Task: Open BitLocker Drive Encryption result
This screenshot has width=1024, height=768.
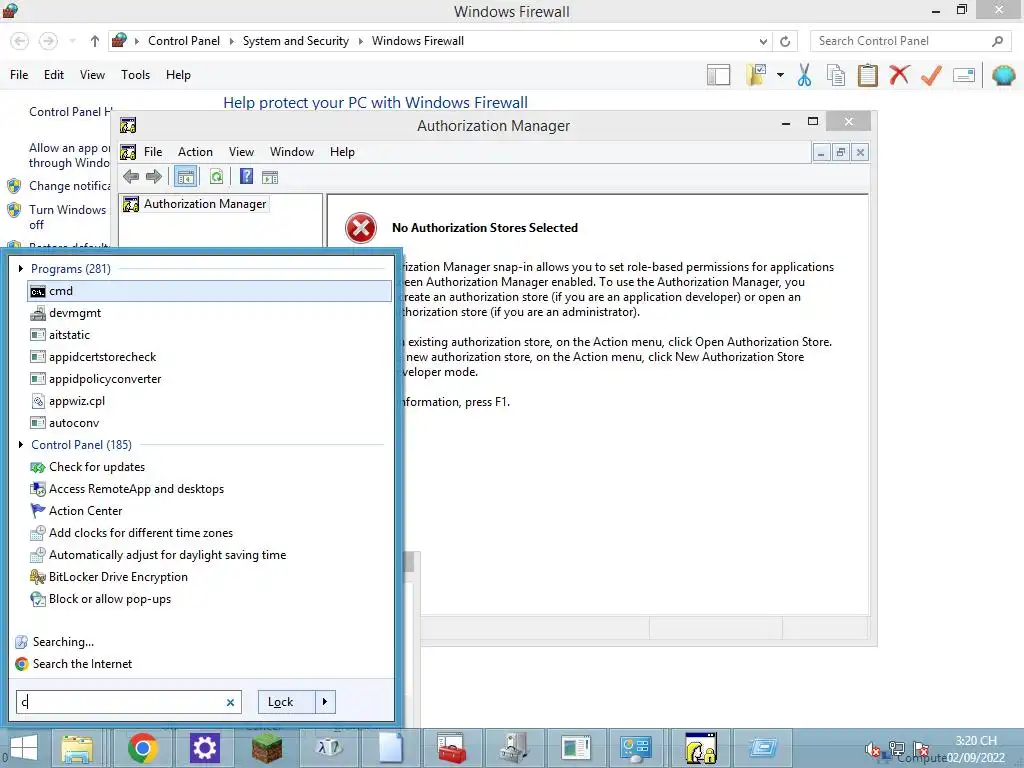Action: [x=210, y=577]
